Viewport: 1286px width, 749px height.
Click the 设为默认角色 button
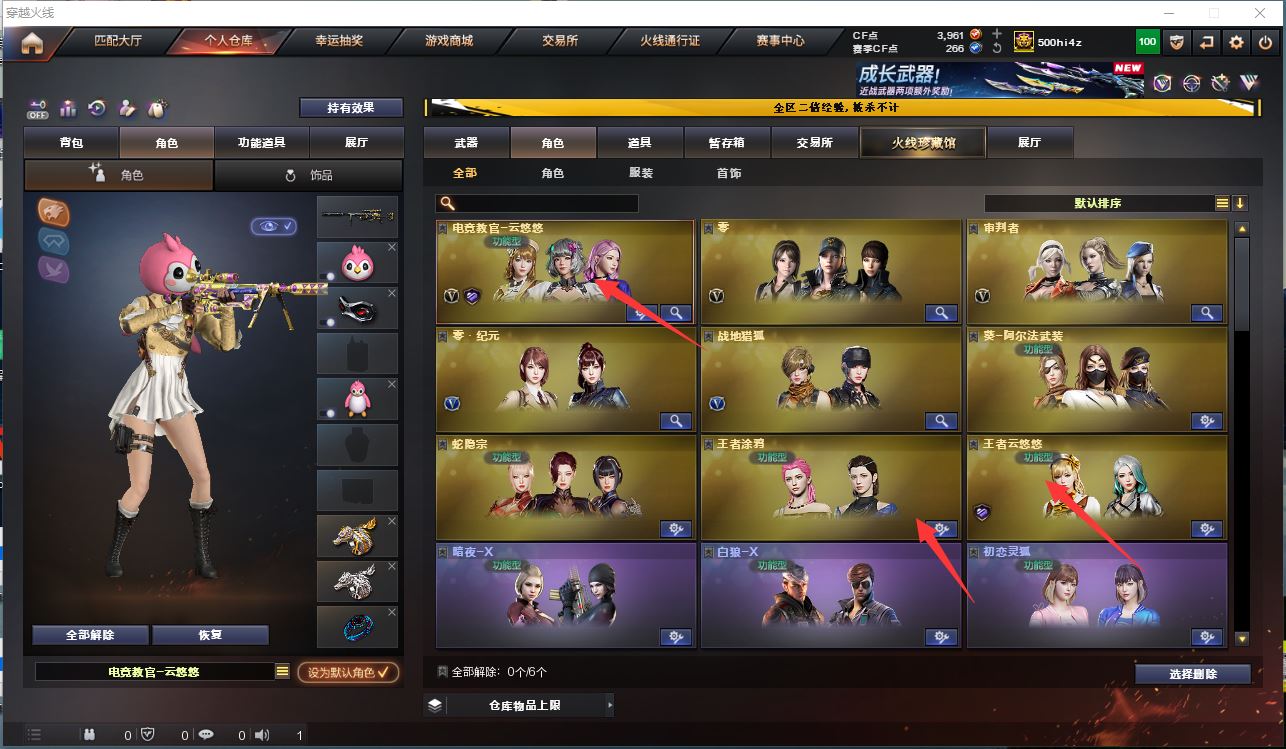coord(348,672)
